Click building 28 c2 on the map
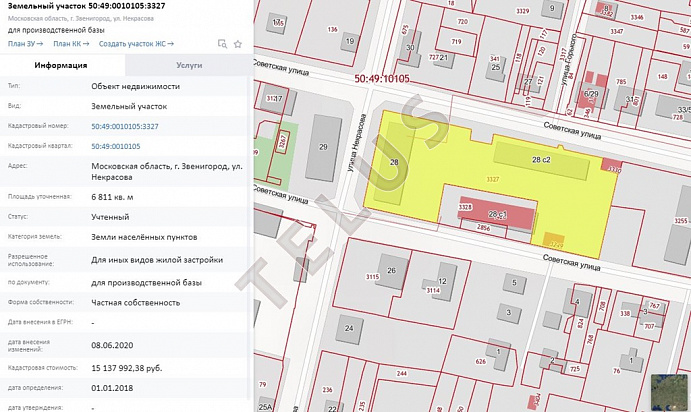Screen dimensions: 691x412 541,160
